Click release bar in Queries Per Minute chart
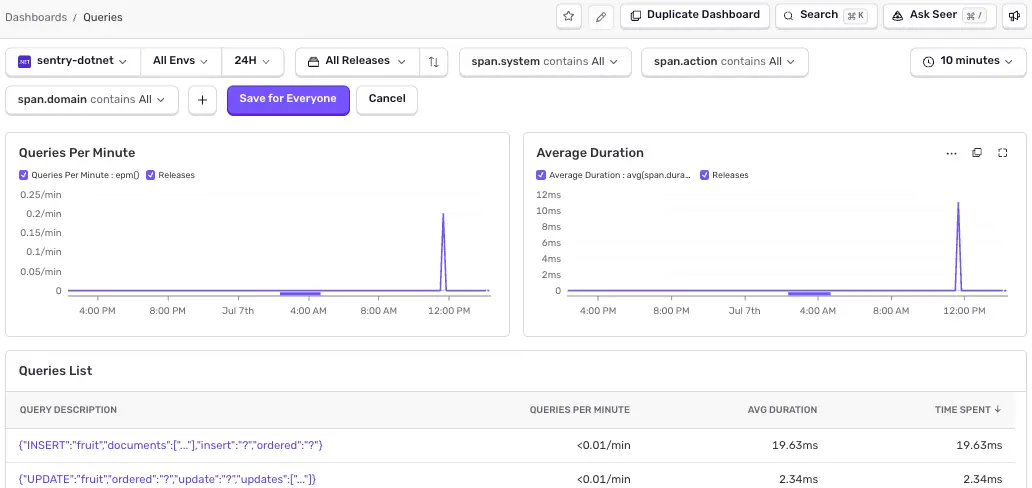1032x488 pixels. click(x=300, y=293)
